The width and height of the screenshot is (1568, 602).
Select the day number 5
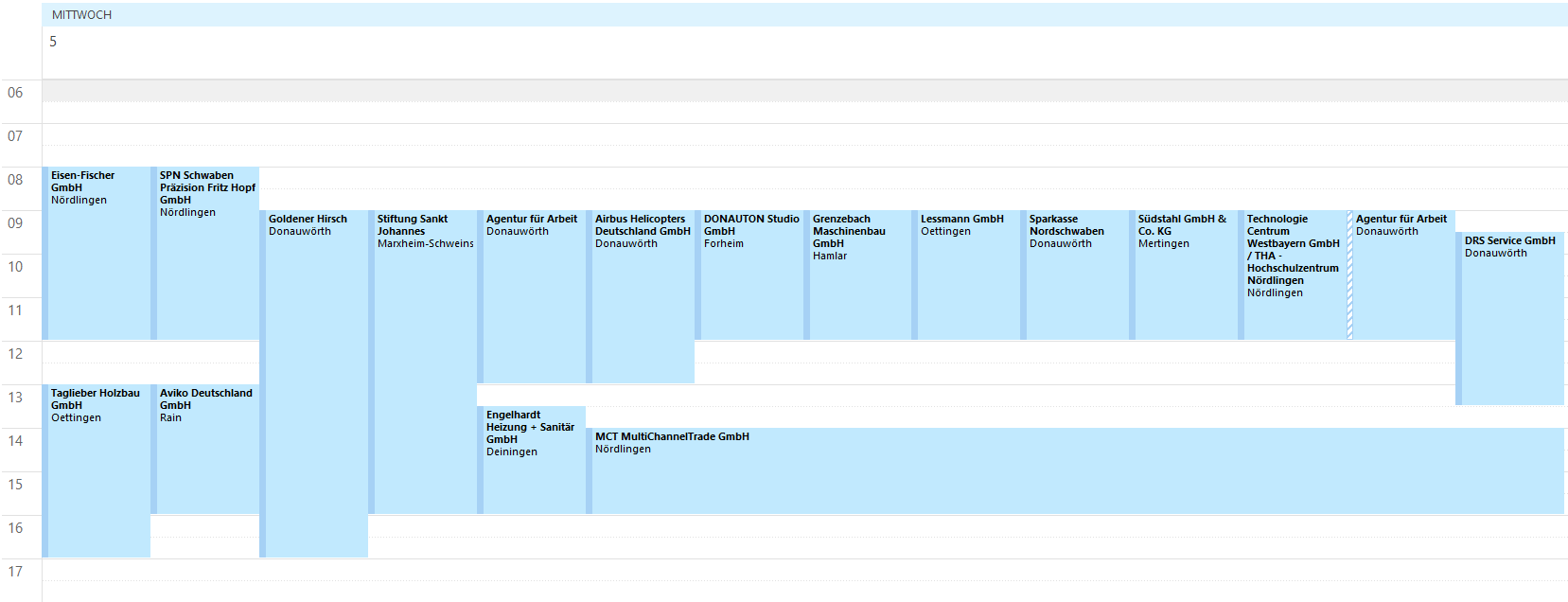point(53,42)
